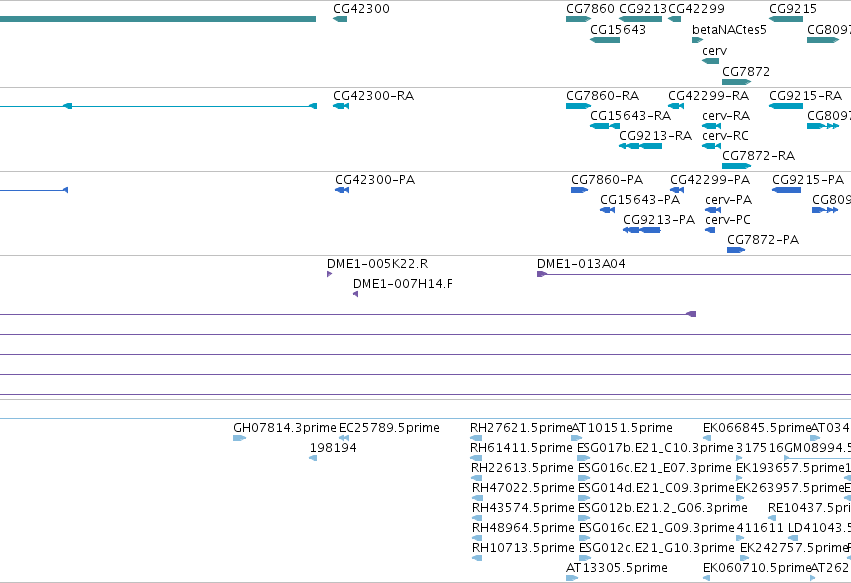The image size is (851, 583).
Task: Click BAC end label DME1-005K22.R
Action: pyautogui.click(x=377, y=264)
